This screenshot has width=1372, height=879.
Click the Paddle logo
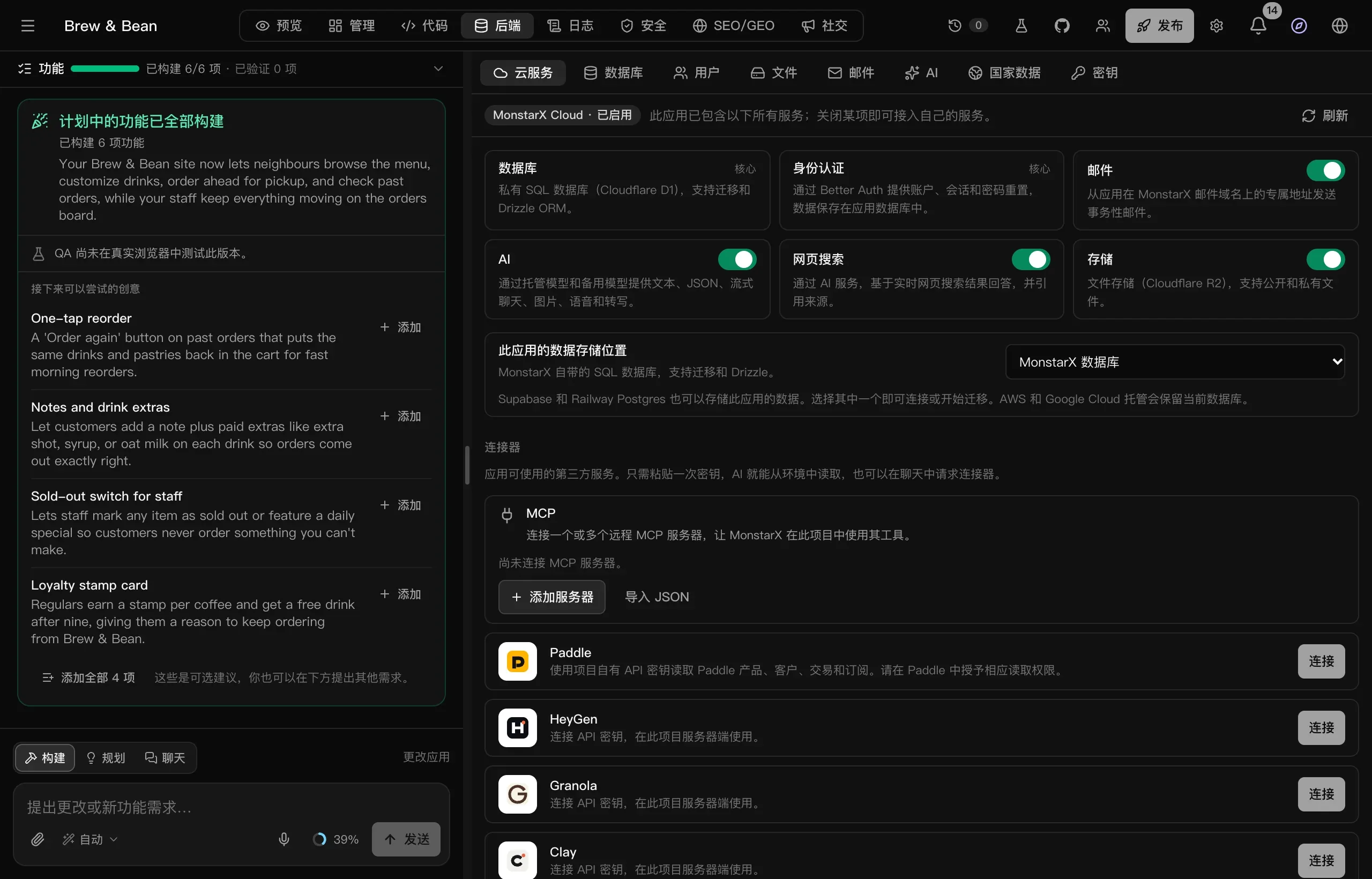517,661
